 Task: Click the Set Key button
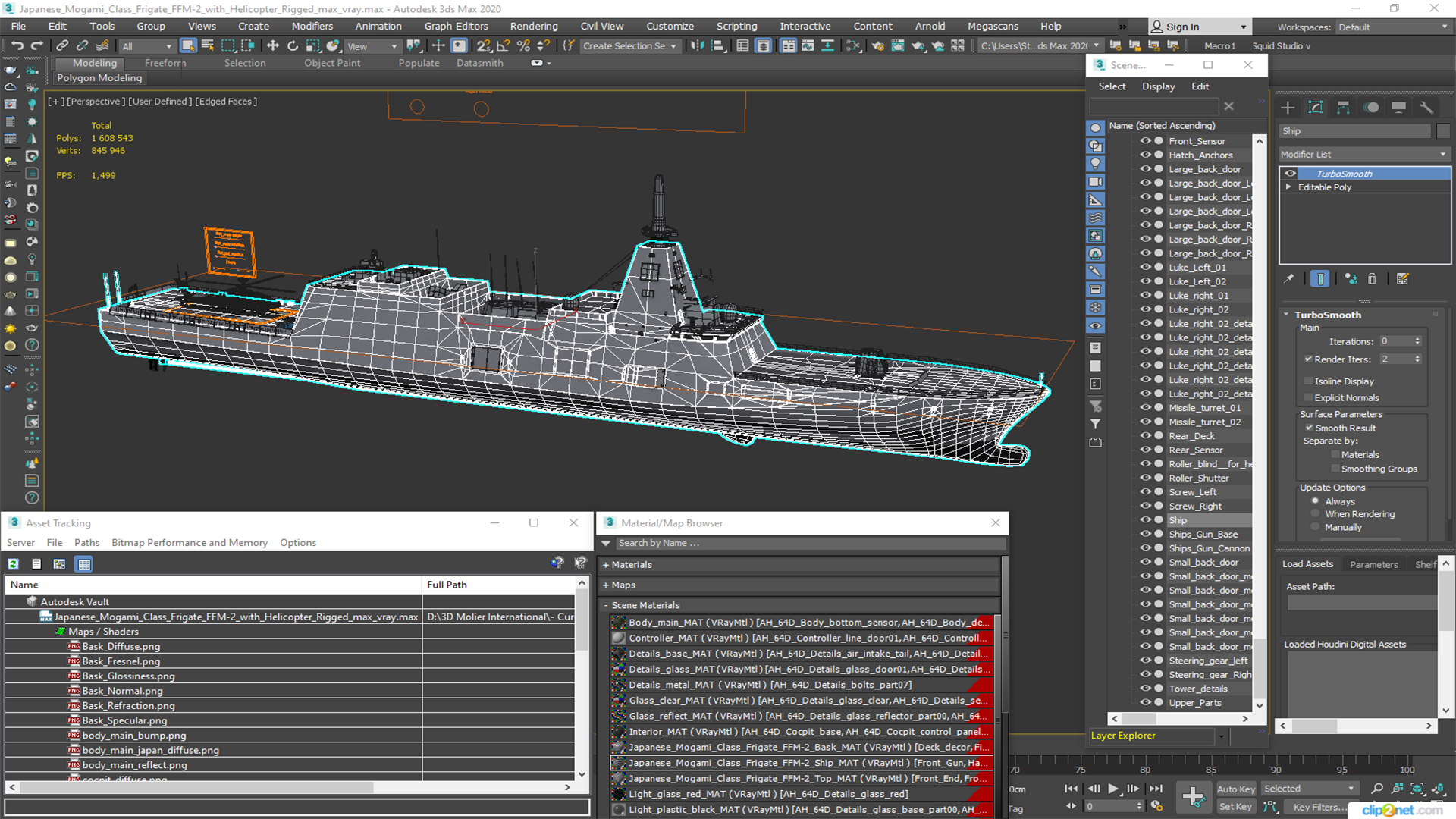click(x=1235, y=807)
